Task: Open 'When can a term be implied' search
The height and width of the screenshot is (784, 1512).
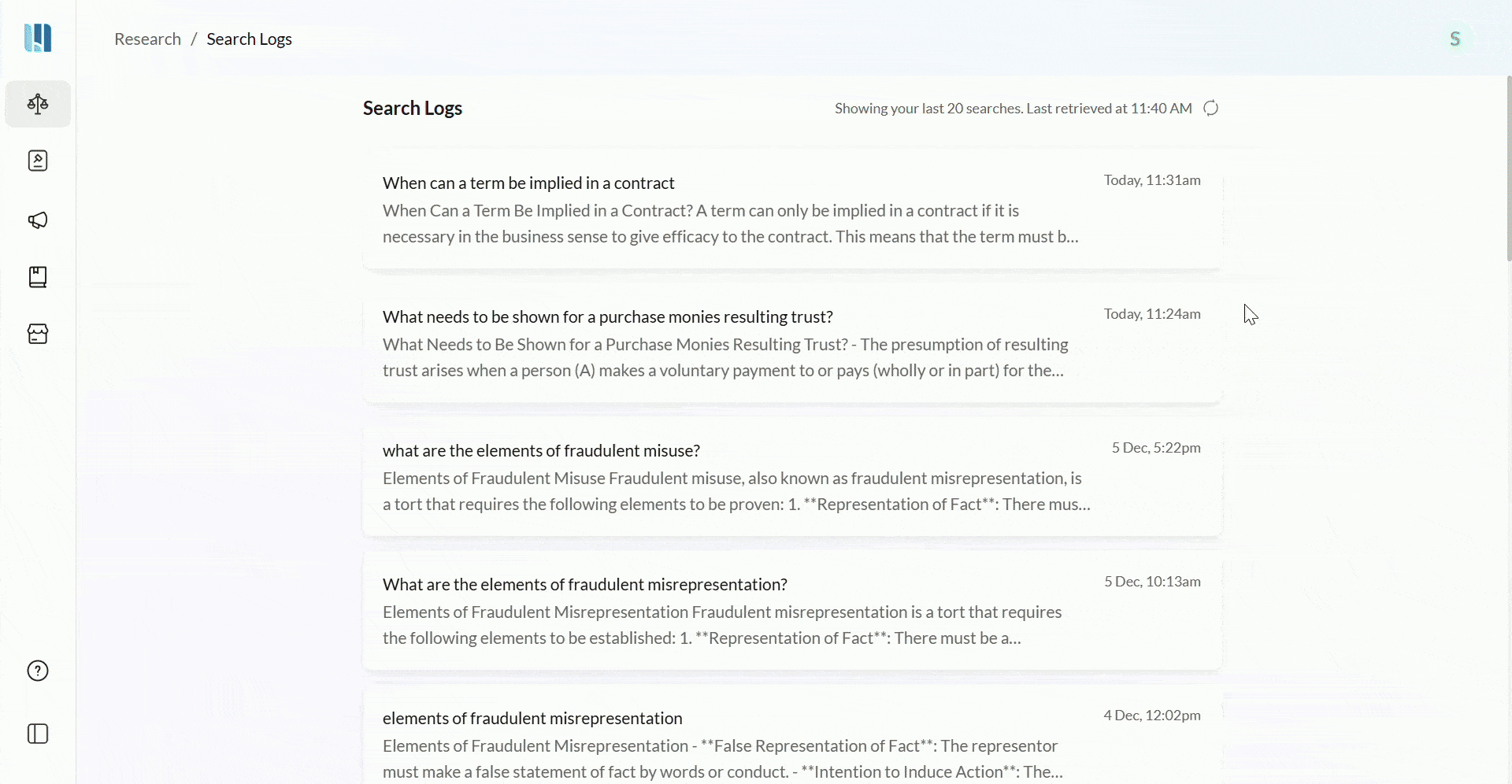Action: 528,183
